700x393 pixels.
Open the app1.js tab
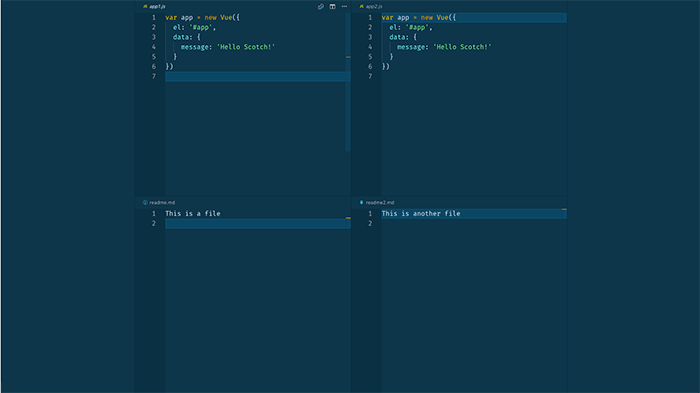coord(154,6)
